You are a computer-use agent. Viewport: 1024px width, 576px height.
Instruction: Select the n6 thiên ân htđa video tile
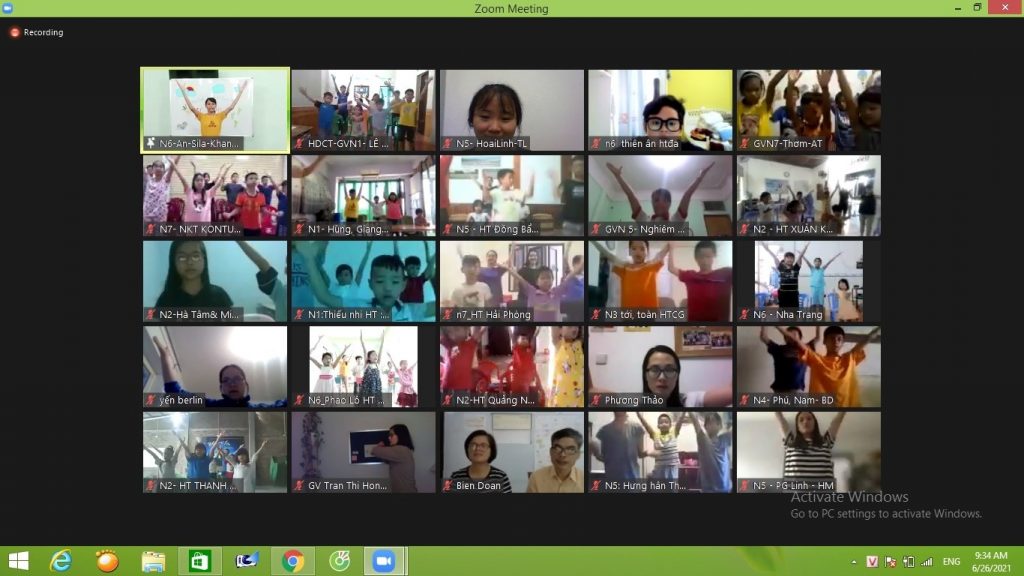[660, 110]
